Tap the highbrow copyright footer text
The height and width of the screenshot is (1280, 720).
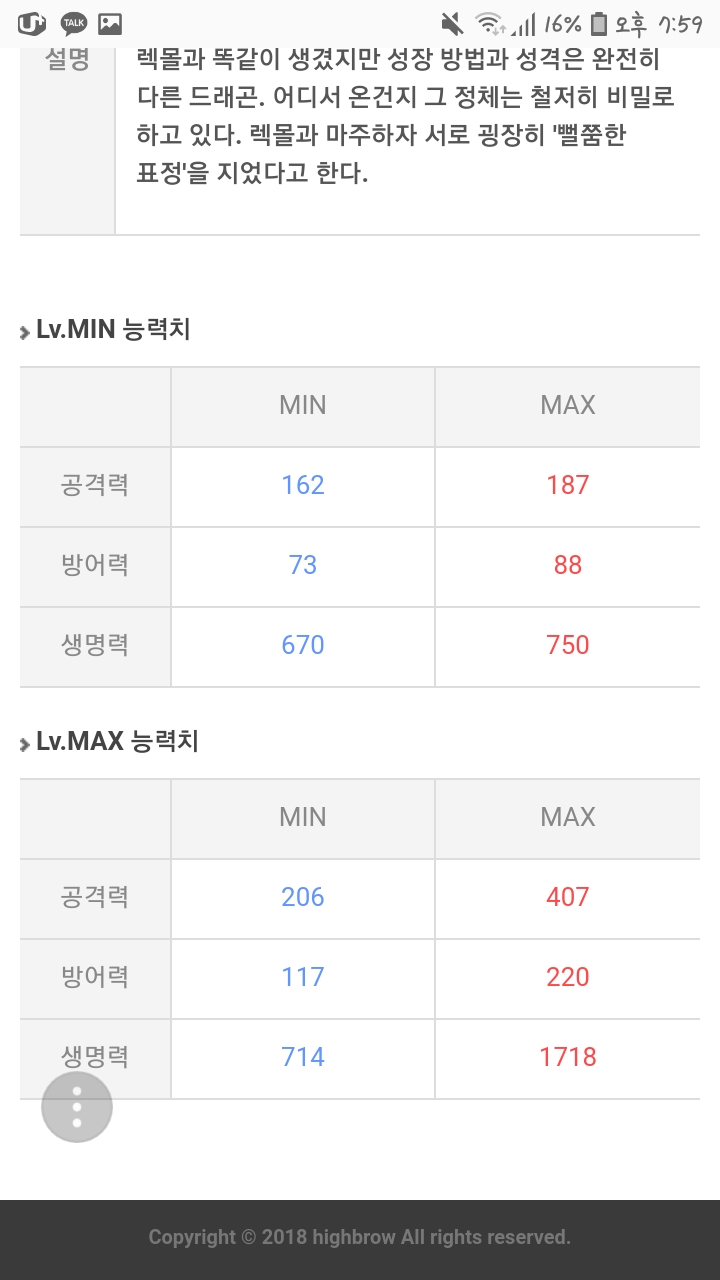click(360, 1237)
